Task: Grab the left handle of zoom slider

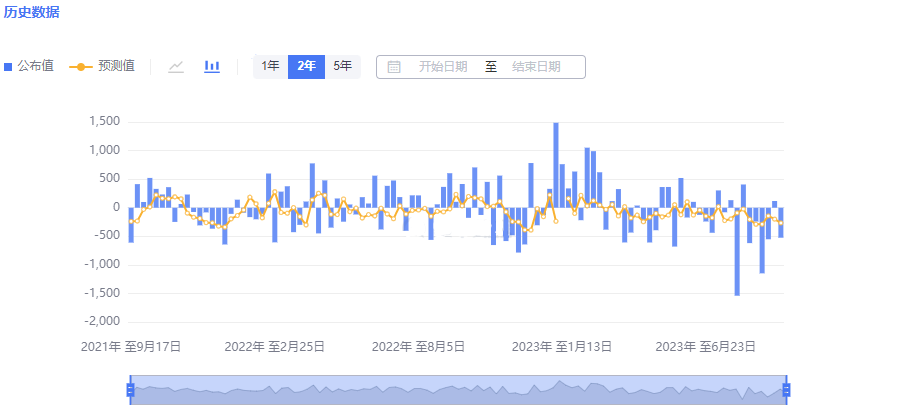Action: (130, 390)
